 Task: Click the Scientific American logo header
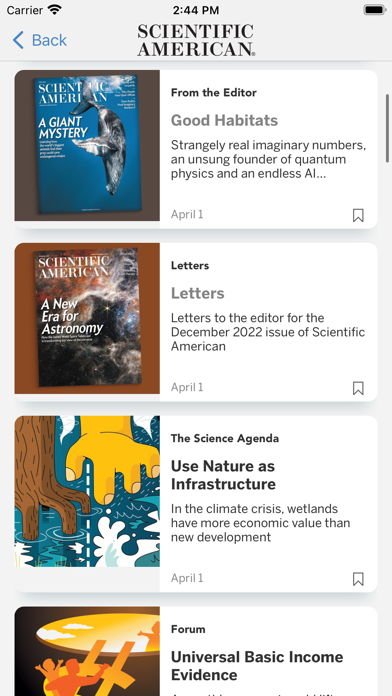(196, 40)
